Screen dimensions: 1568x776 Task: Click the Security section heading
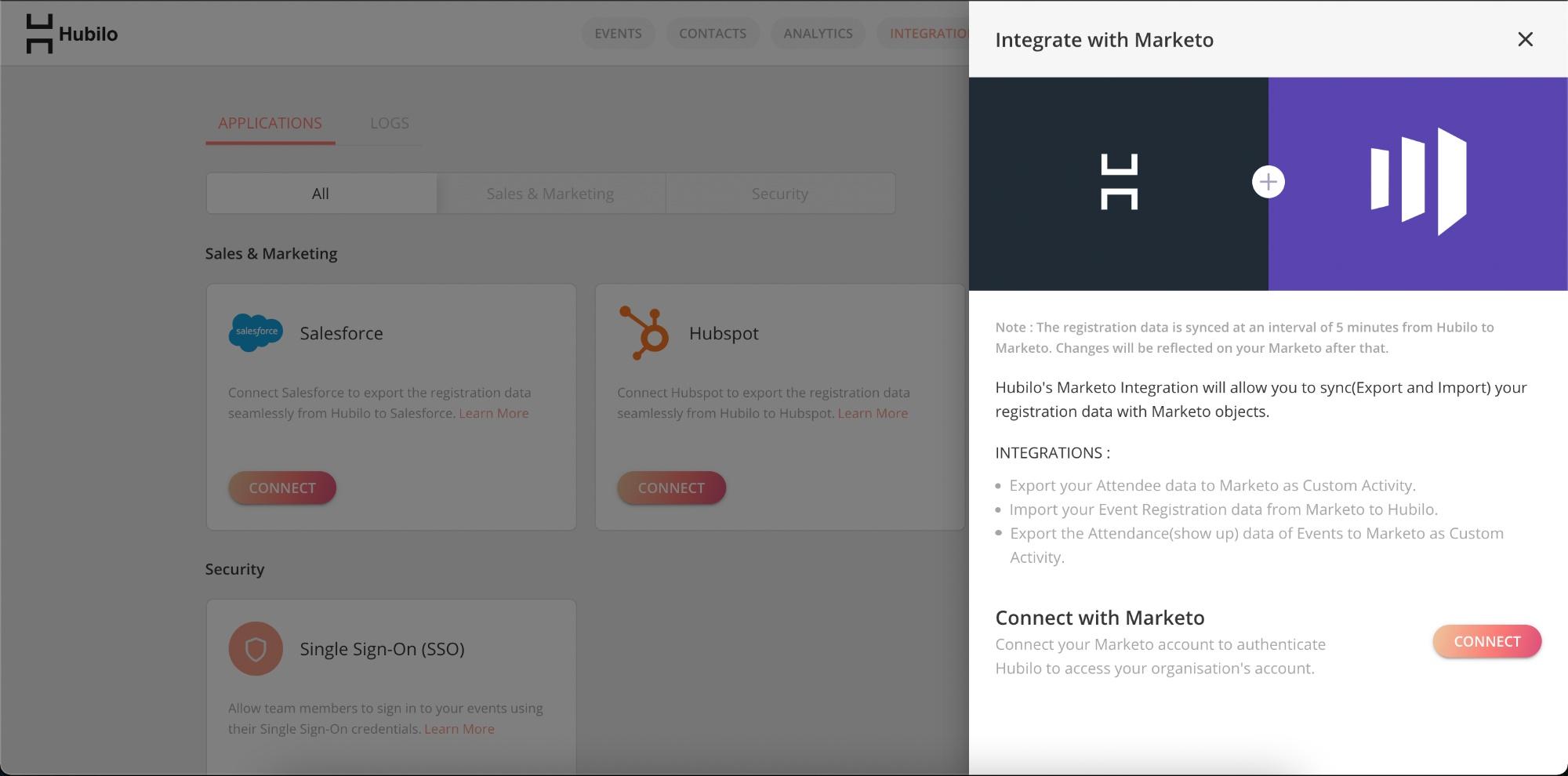click(234, 569)
